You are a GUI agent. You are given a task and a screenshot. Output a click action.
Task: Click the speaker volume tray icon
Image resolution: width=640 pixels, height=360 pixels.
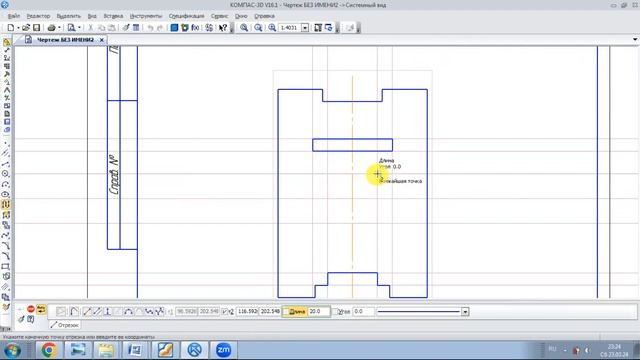click(587, 350)
